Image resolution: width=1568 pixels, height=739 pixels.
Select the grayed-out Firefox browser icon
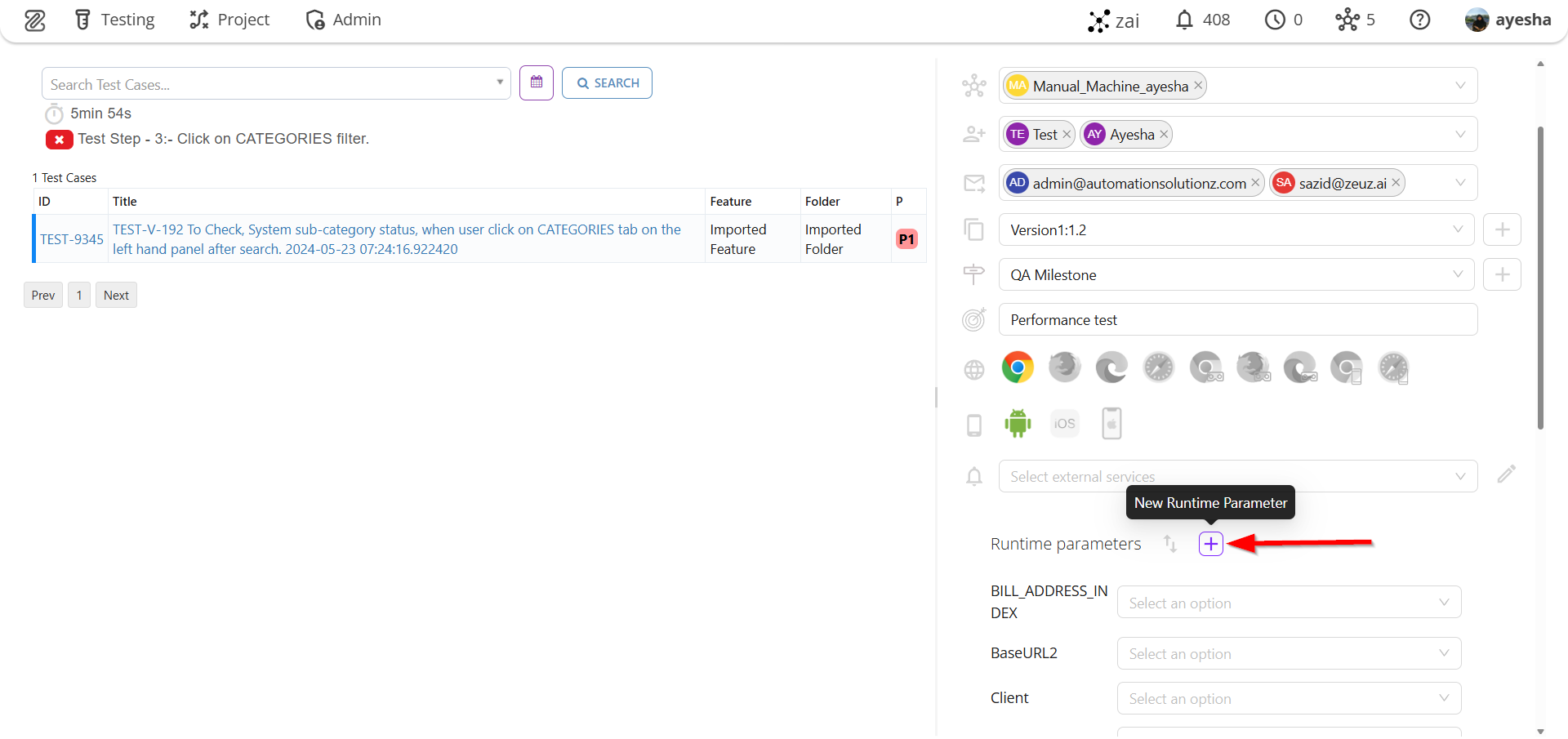pyautogui.click(x=1064, y=367)
